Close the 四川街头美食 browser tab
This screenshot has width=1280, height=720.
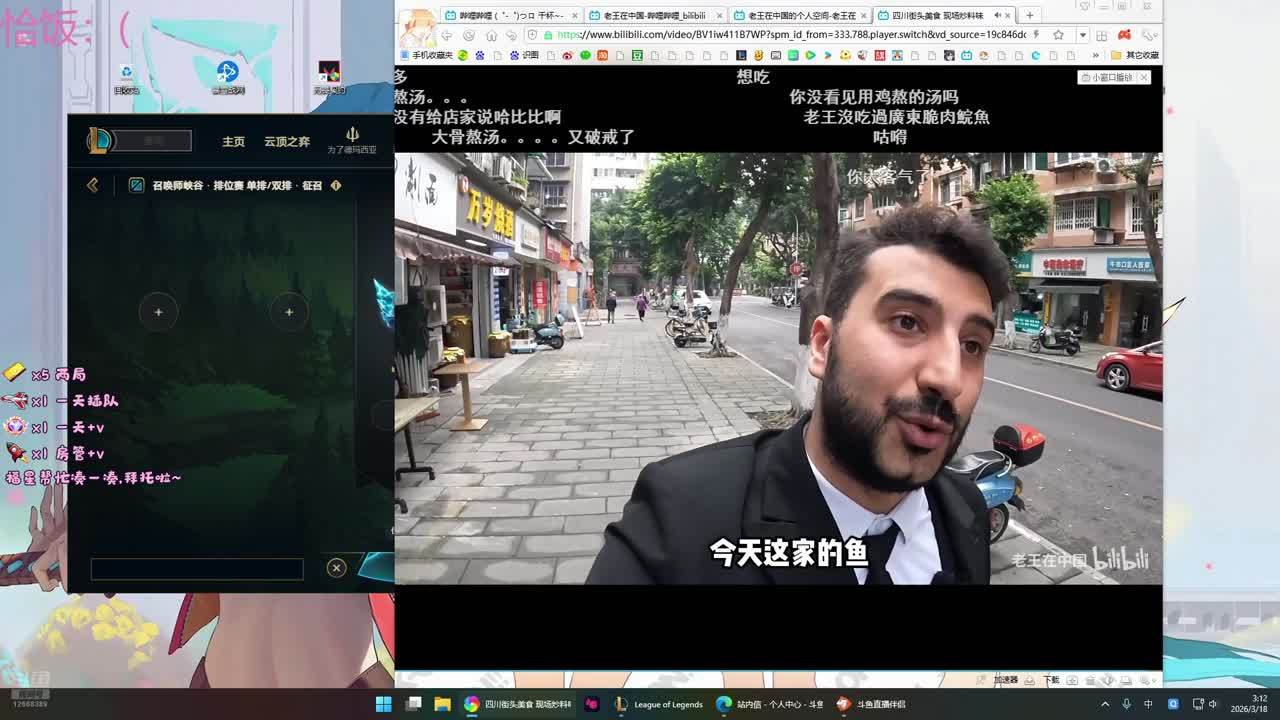(x=1007, y=15)
